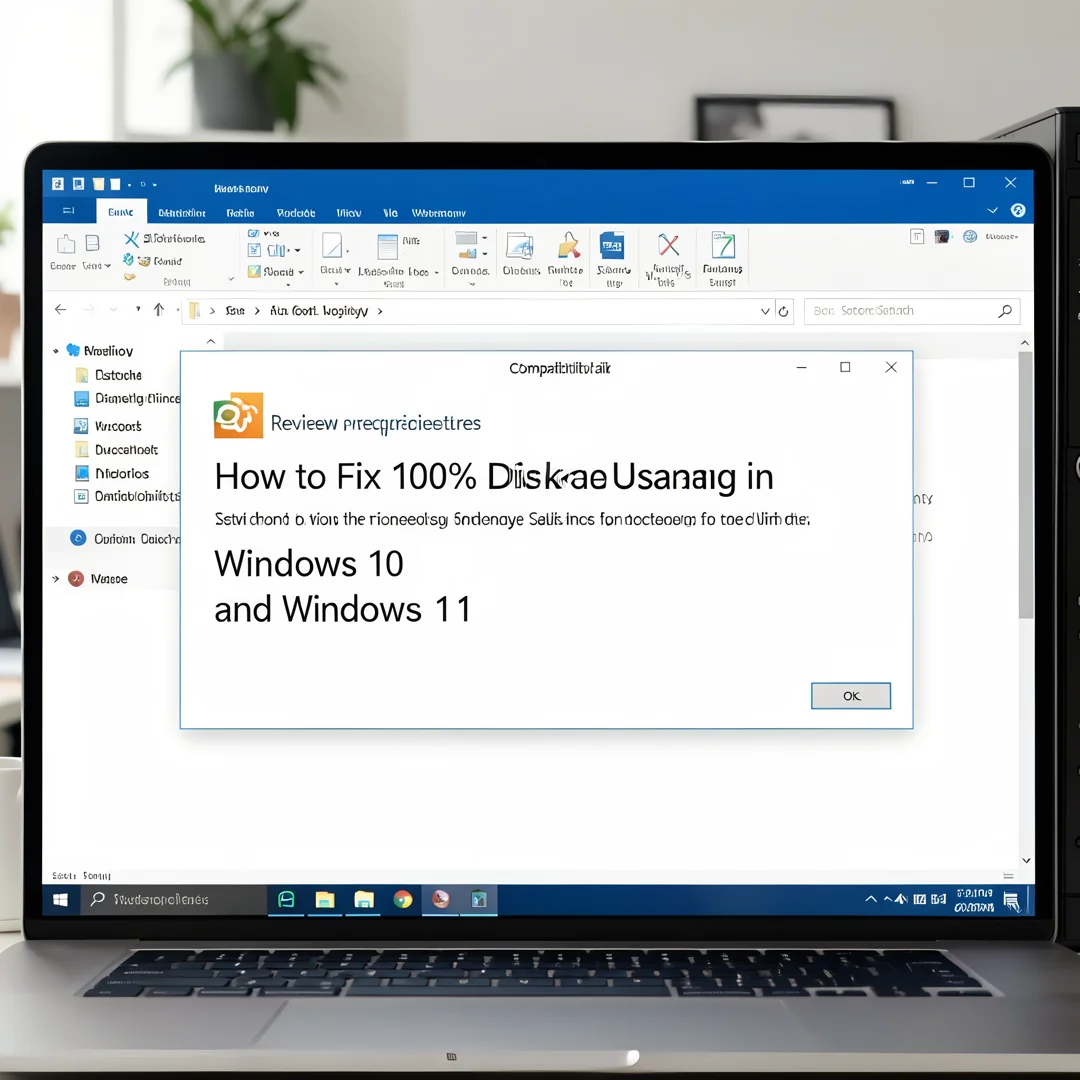Switch to the Rodoöt ribbon tab
The width and height of the screenshot is (1080, 1080).
(x=296, y=213)
